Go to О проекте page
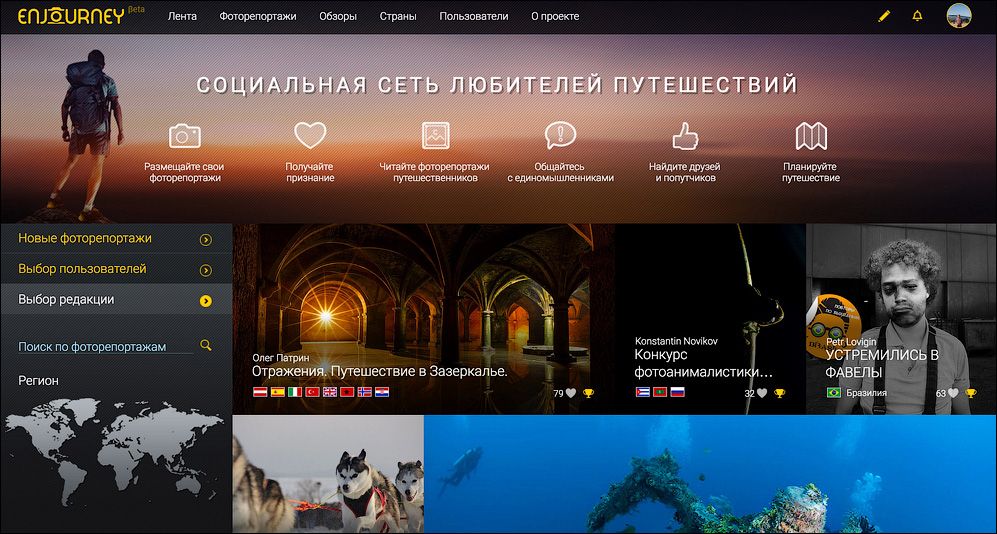The image size is (997, 534). 555,17
